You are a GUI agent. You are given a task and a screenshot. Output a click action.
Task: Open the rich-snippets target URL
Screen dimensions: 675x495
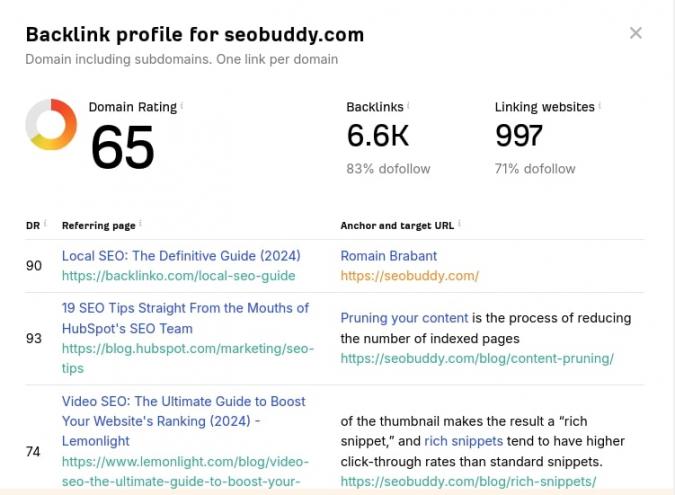468,481
